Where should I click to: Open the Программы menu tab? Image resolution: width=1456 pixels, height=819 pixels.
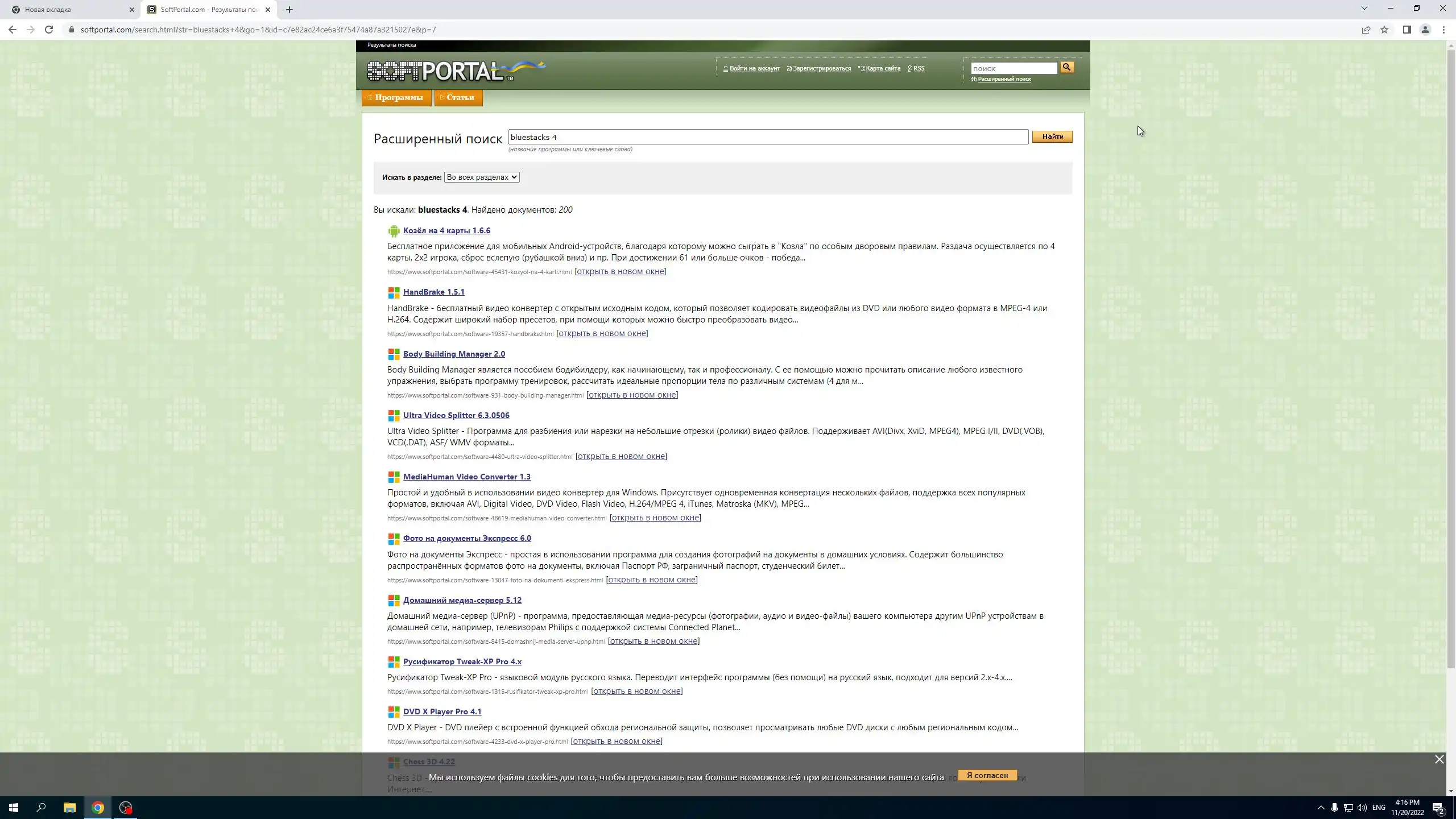click(396, 98)
